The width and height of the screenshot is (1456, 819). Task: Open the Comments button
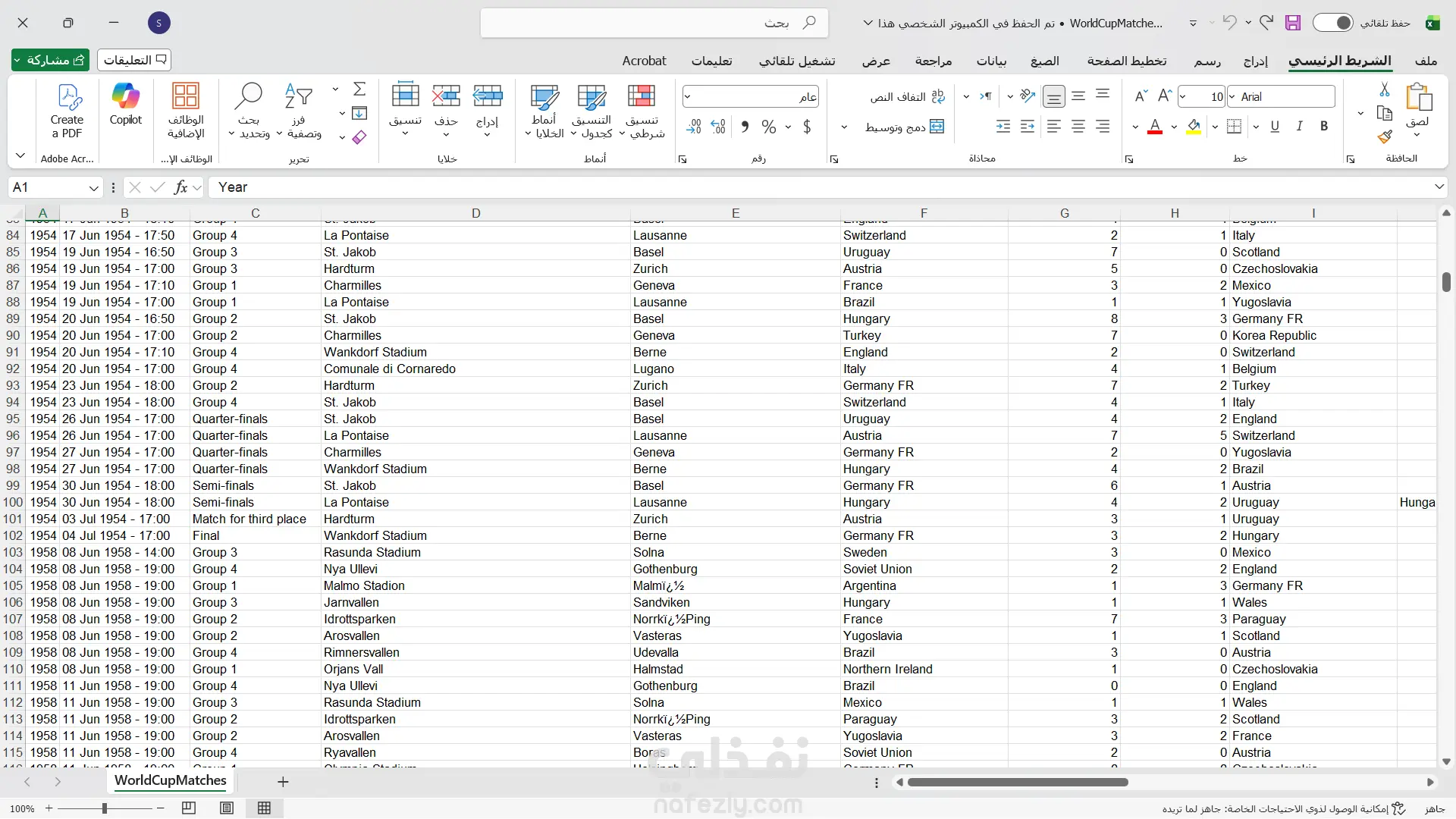(x=134, y=60)
